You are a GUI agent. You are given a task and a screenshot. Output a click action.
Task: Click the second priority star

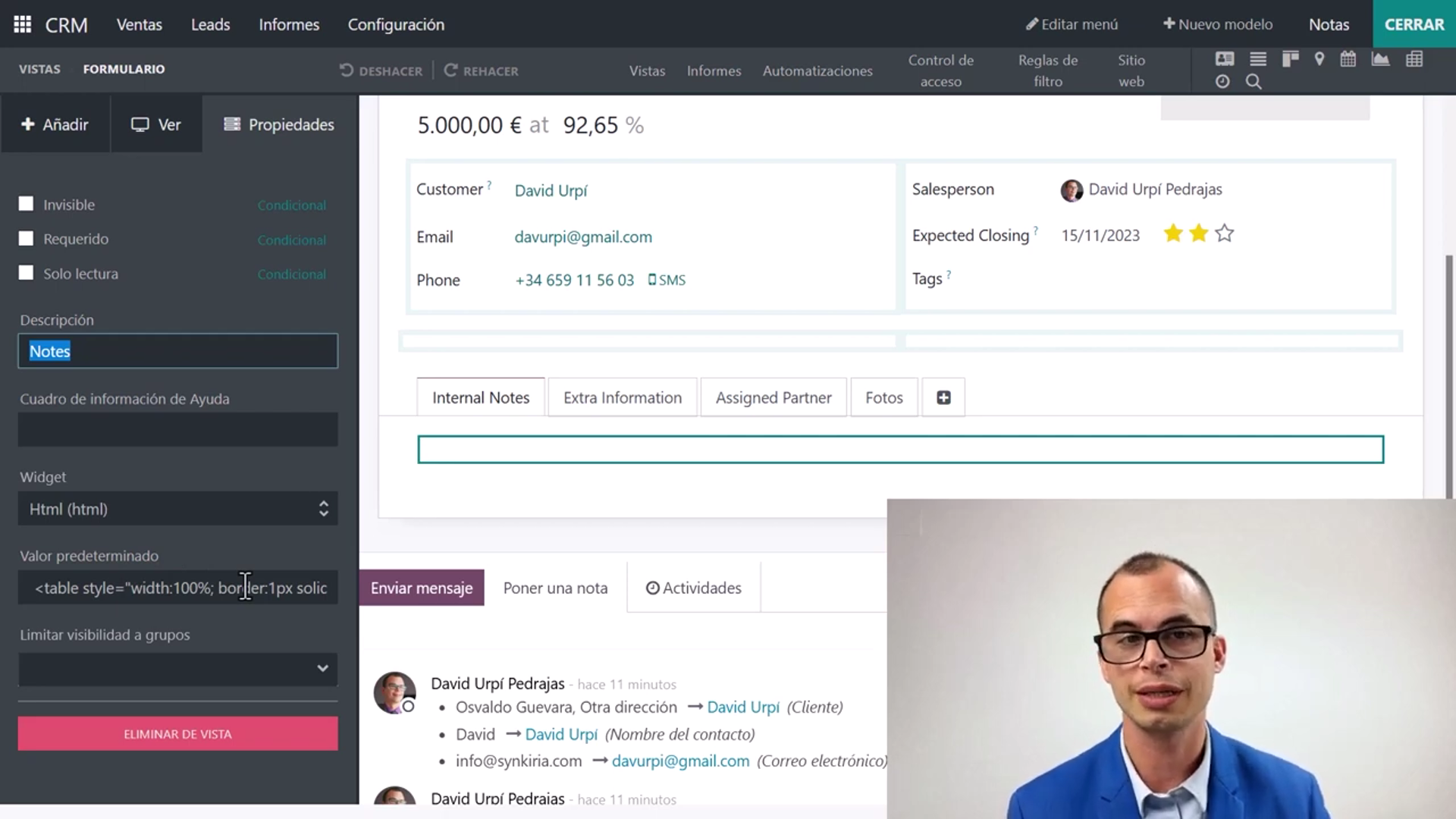1199,234
